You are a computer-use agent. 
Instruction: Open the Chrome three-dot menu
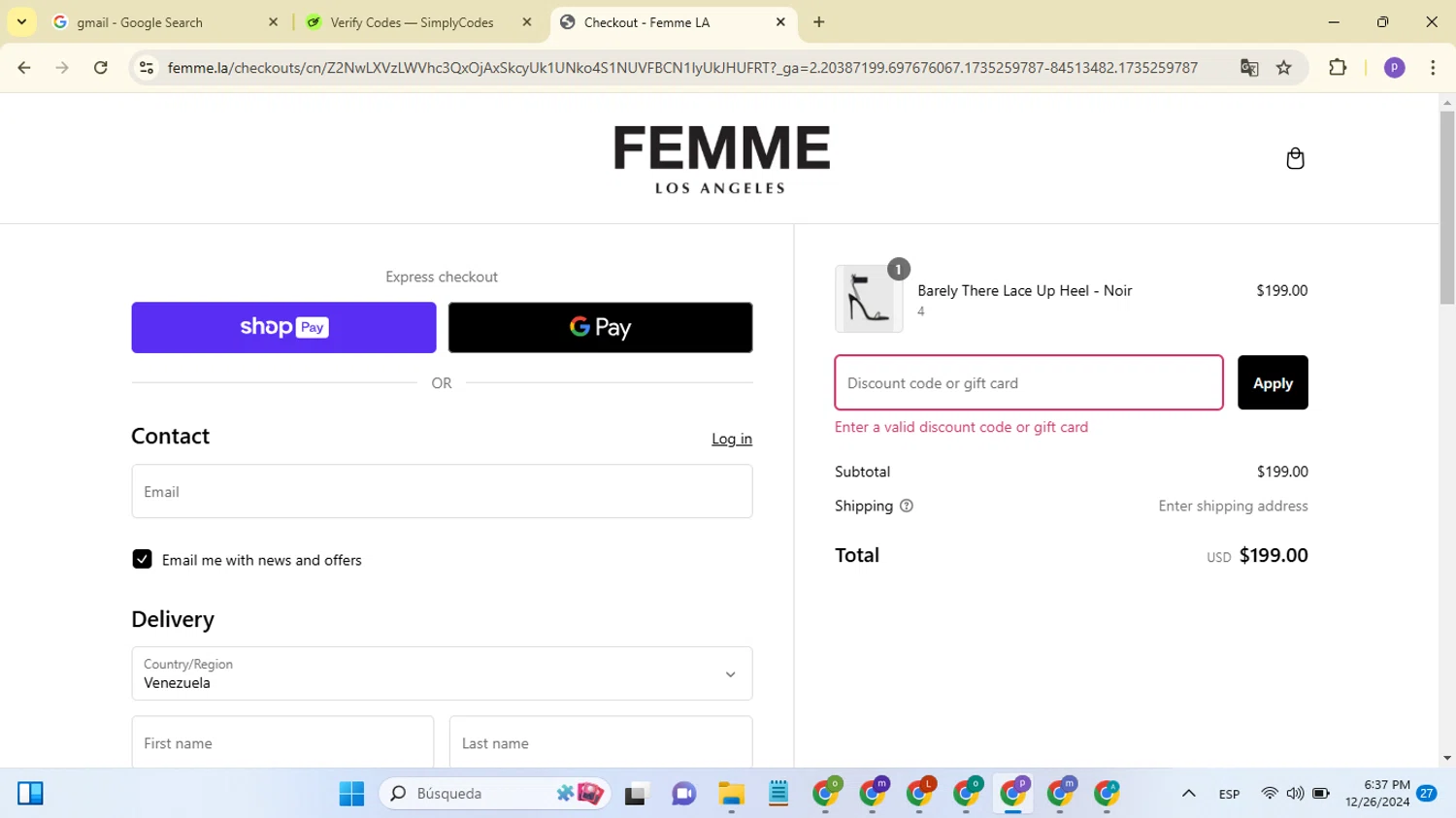pos(1433,68)
